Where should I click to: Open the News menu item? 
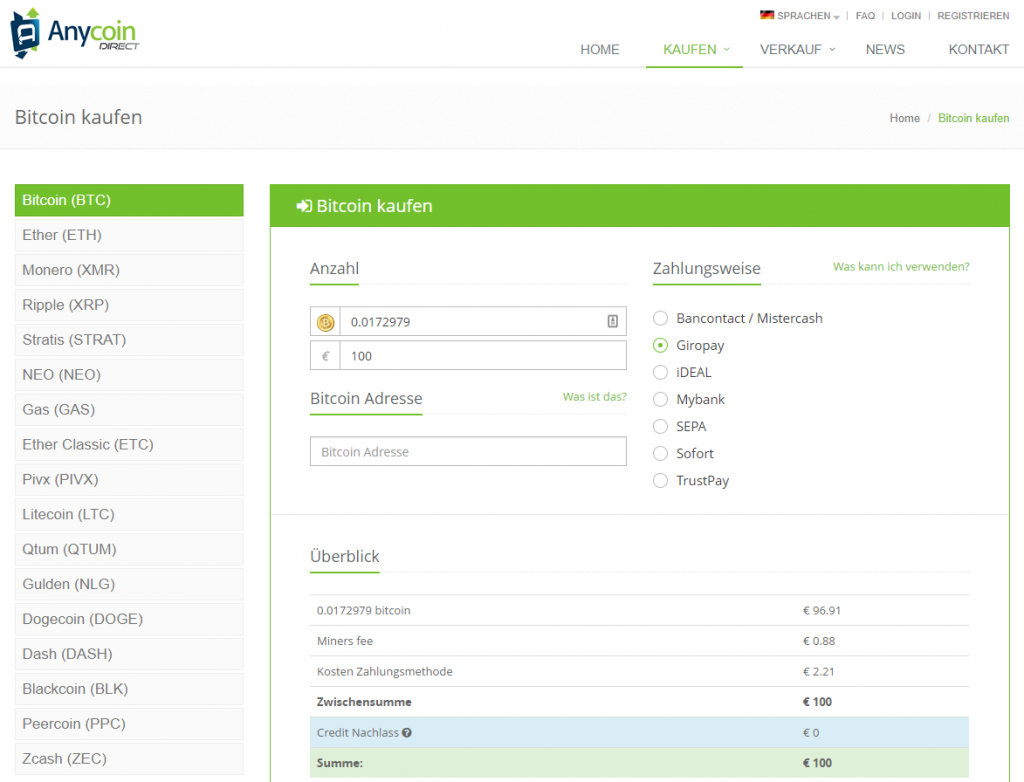coord(885,50)
